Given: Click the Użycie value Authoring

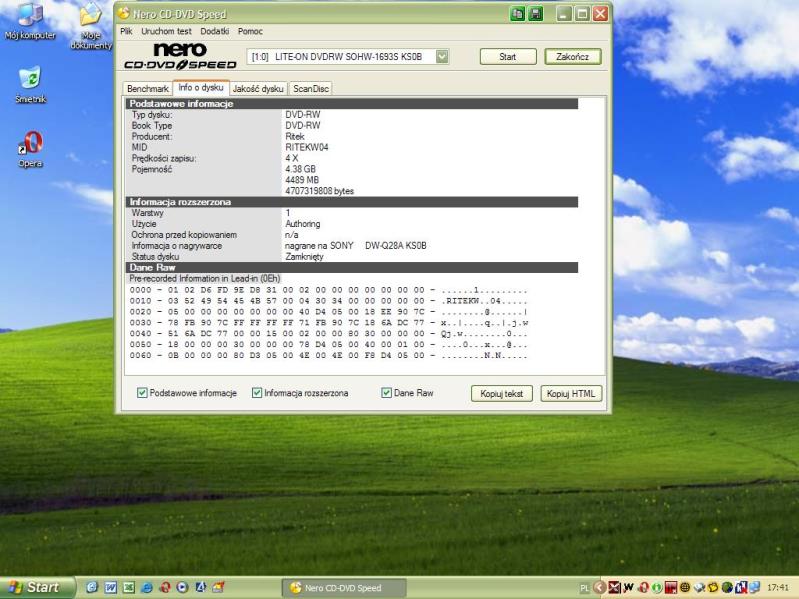Looking at the screenshot, I should 303,224.
